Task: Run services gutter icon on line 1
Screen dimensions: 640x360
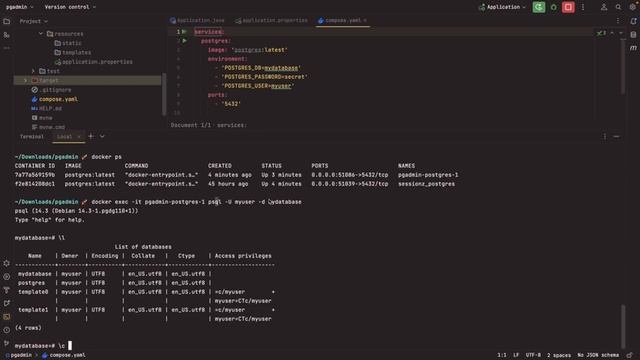Action: [x=184, y=31]
